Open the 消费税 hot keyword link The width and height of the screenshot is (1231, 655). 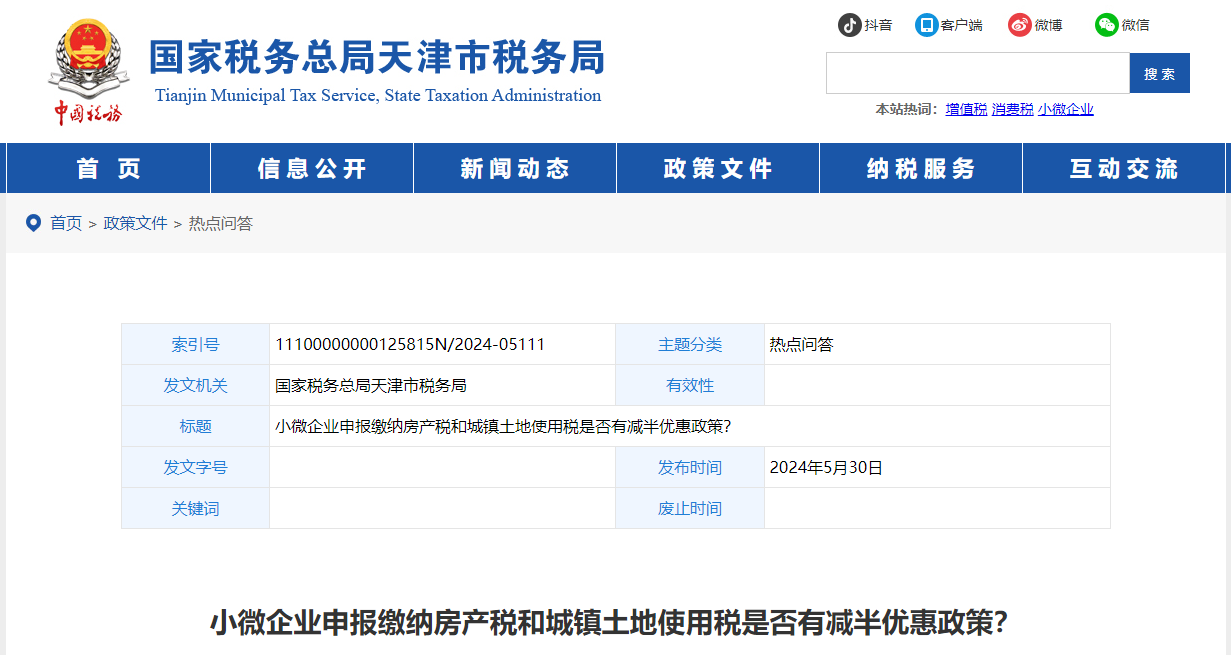click(1012, 109)
